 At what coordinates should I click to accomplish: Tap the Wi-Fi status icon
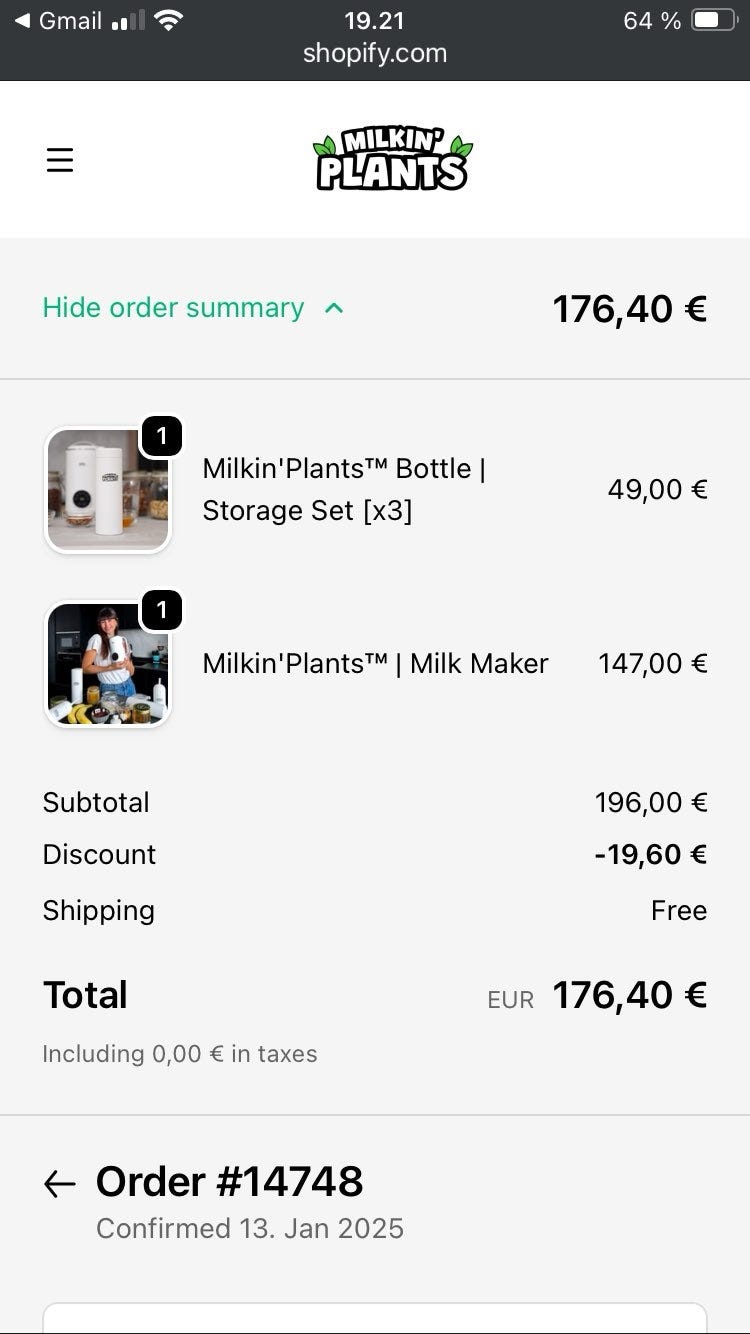(x=169, y=21)
